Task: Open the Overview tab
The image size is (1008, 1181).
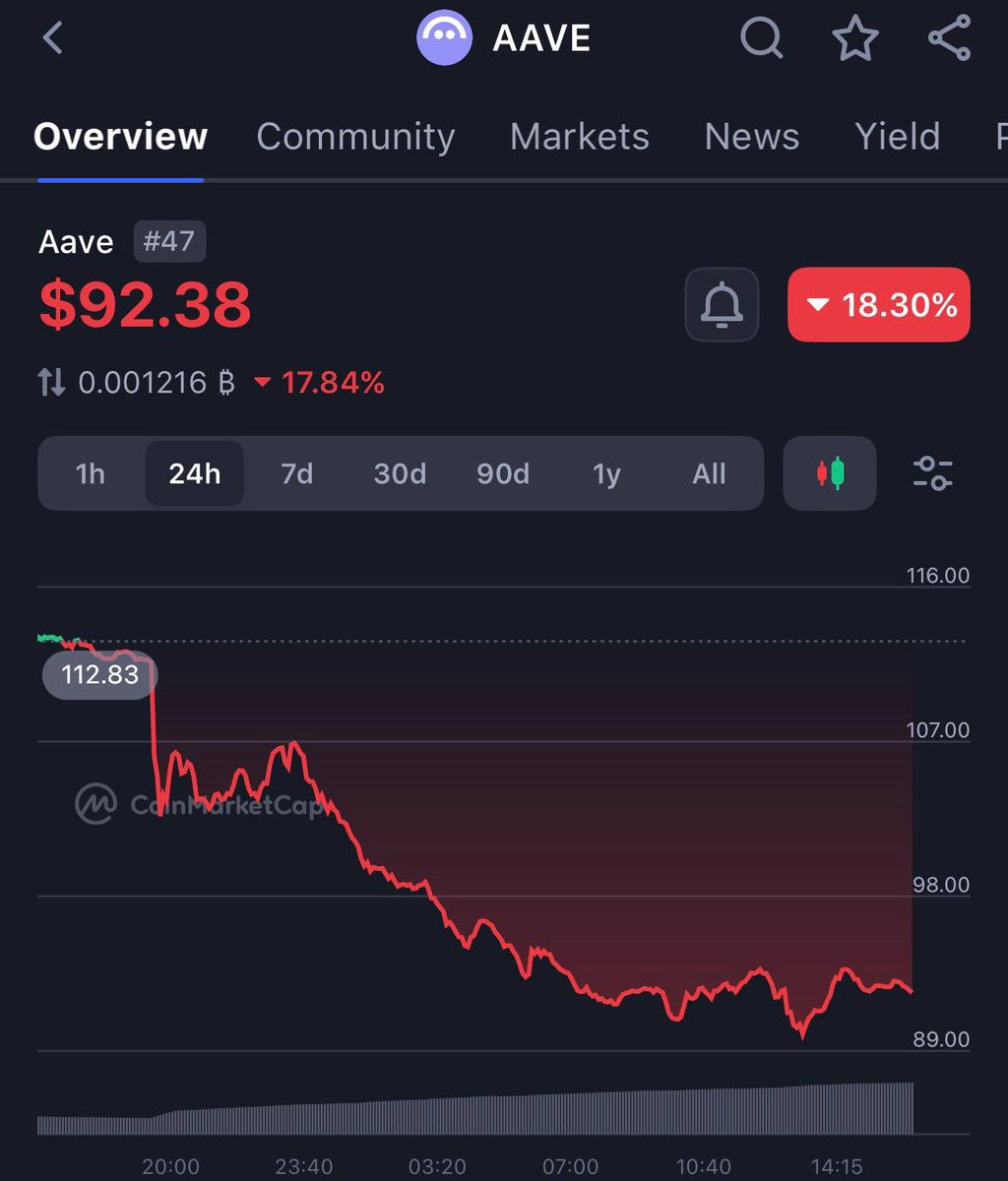Action: [x=120, y=136]
